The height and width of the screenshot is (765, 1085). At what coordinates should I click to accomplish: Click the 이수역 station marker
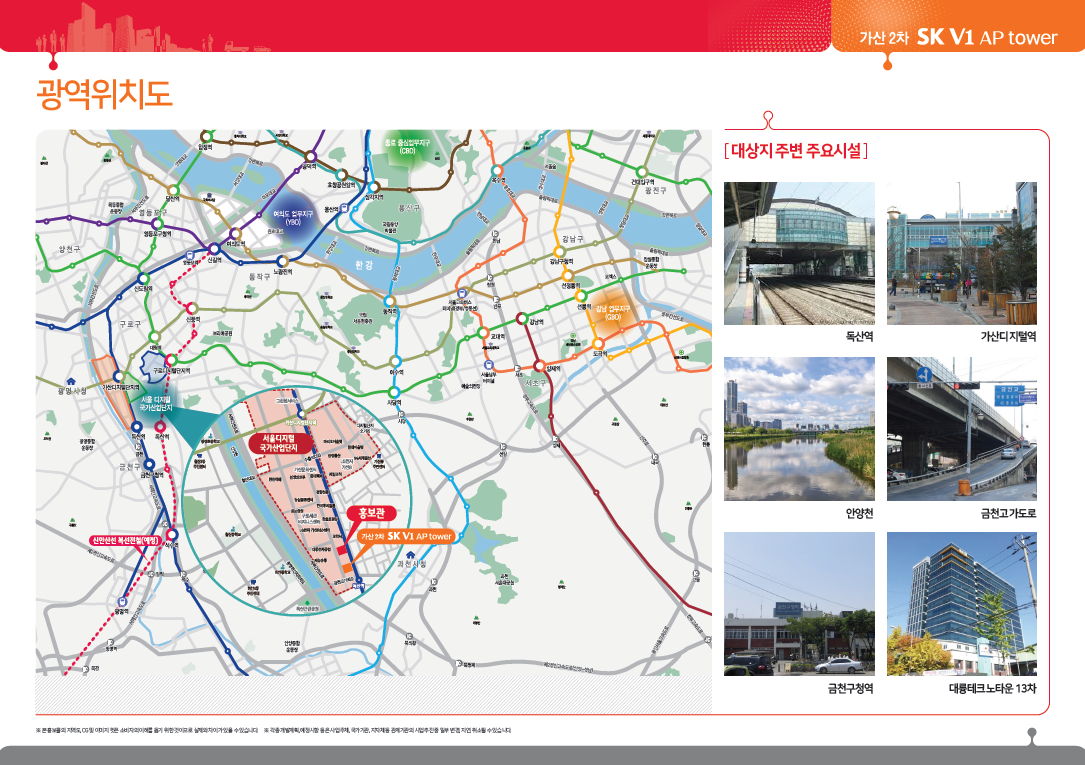pos(395,361)
